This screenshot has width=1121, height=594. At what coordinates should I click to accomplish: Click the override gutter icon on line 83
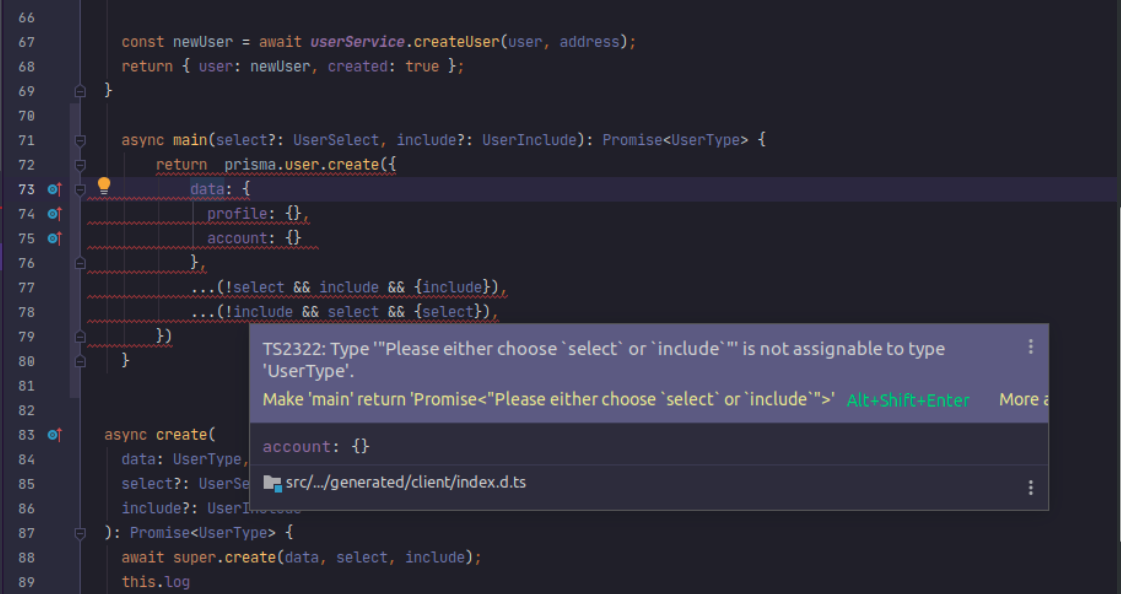[x=54, y=435]
